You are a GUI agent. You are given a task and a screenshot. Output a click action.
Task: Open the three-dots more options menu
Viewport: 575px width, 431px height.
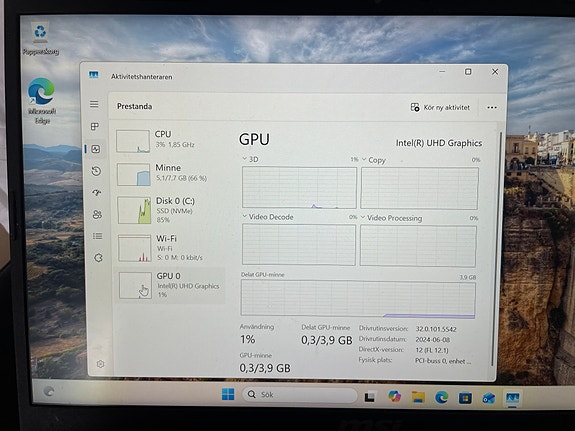coord(492,107)
